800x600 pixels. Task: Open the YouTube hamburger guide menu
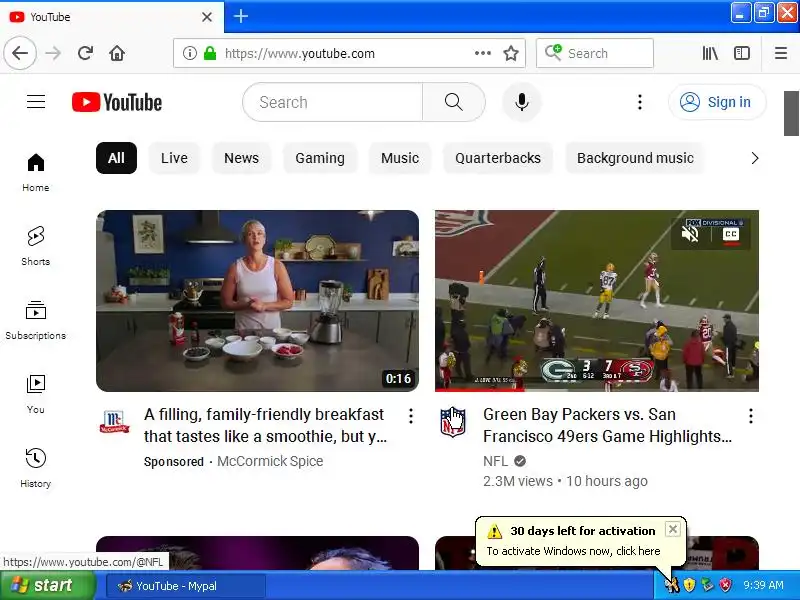pyautogui.click(x=36, y=102)
